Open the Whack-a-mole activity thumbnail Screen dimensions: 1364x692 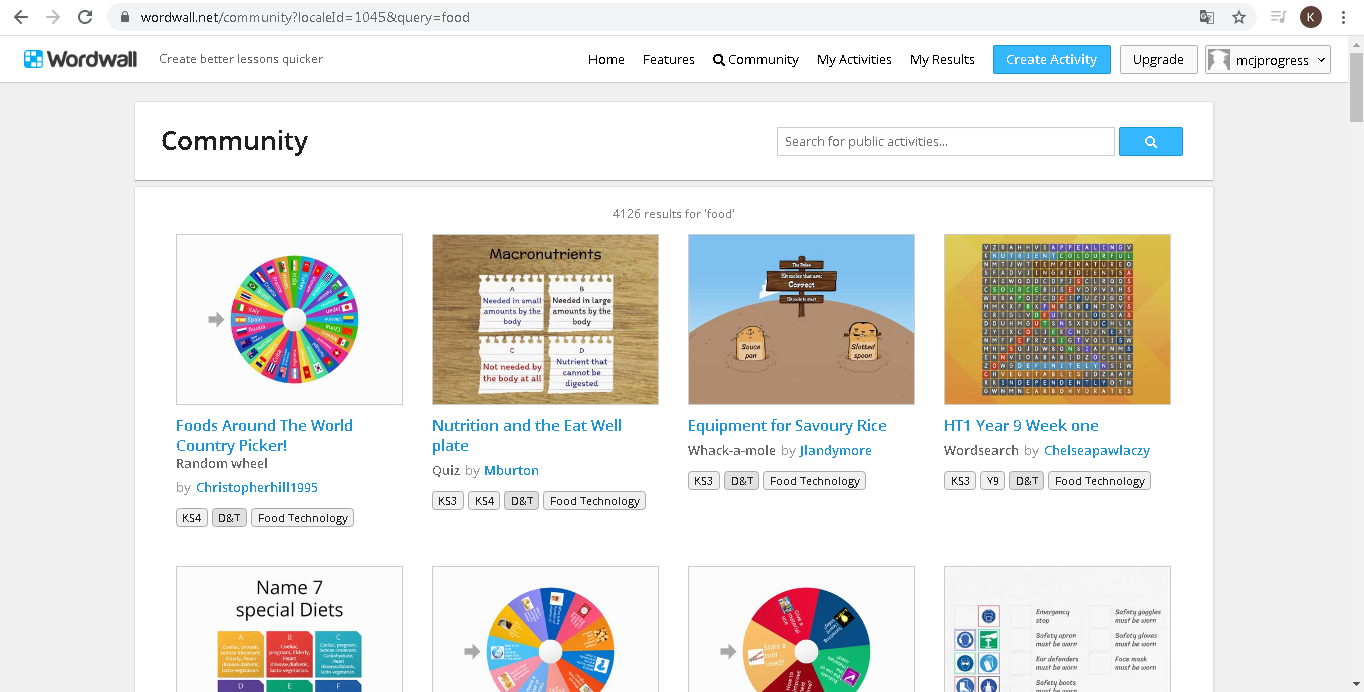(x=801, y=319)
